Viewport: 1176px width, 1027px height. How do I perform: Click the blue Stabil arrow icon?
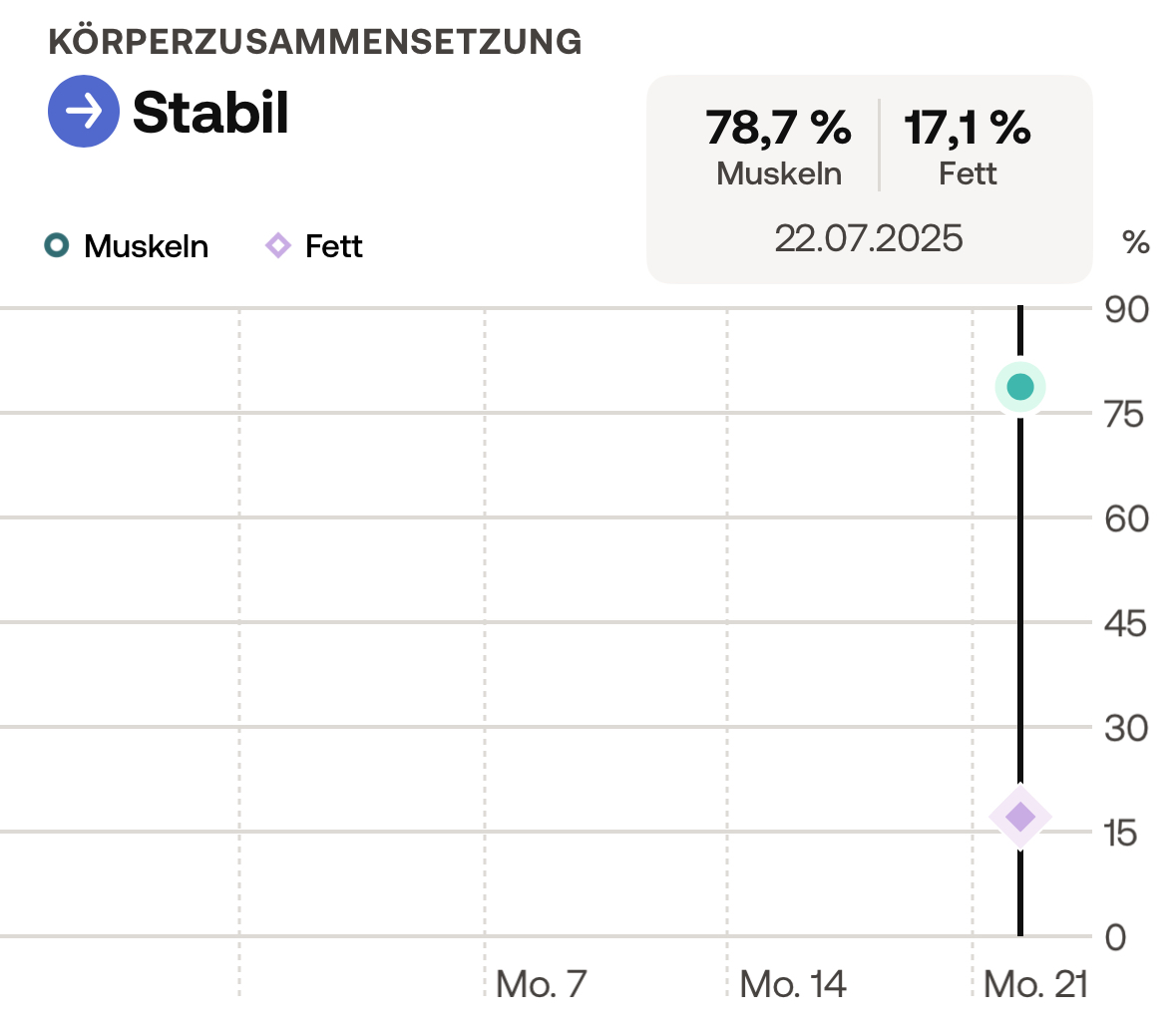tap(83, 111)
